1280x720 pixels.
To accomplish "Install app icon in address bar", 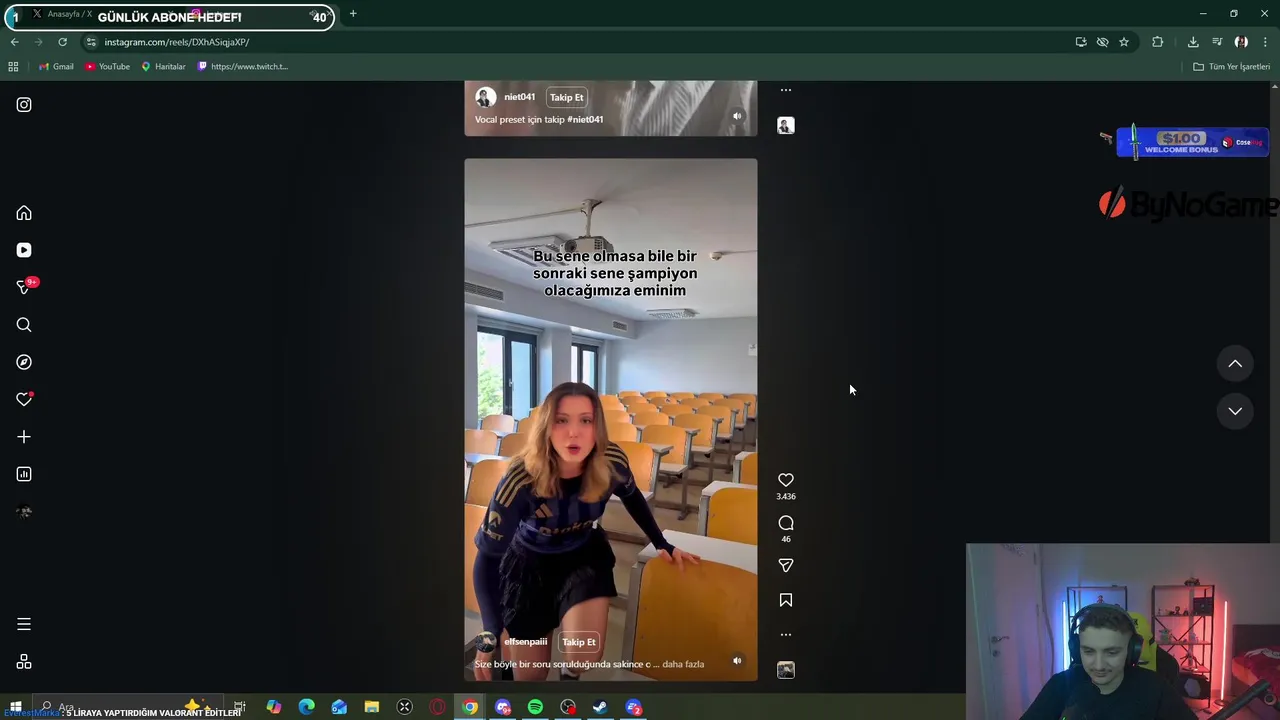I will tap(1081, 42).
